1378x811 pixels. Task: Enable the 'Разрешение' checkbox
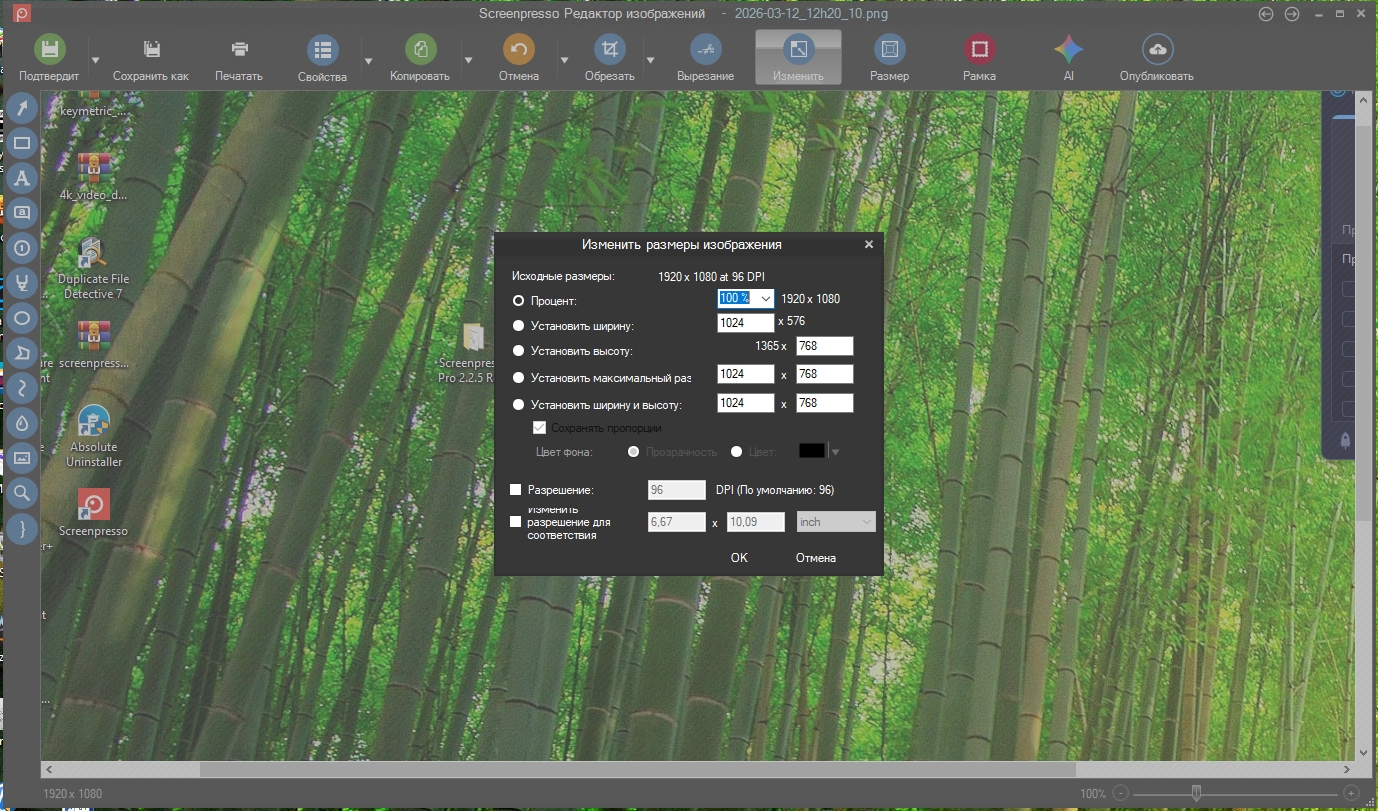(x=516, y=490)
